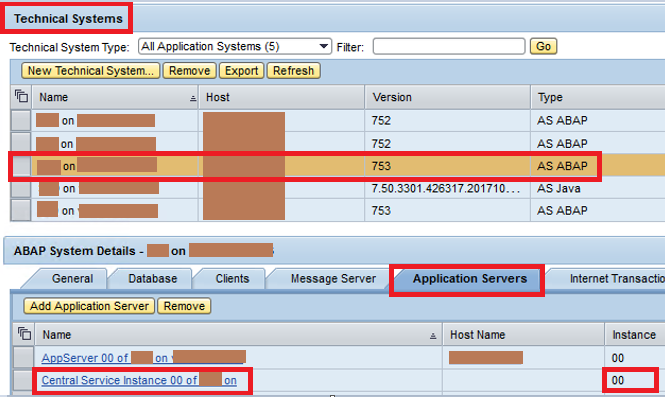Click the Go button beside Filter
The image size is (665, 397).
543,46
